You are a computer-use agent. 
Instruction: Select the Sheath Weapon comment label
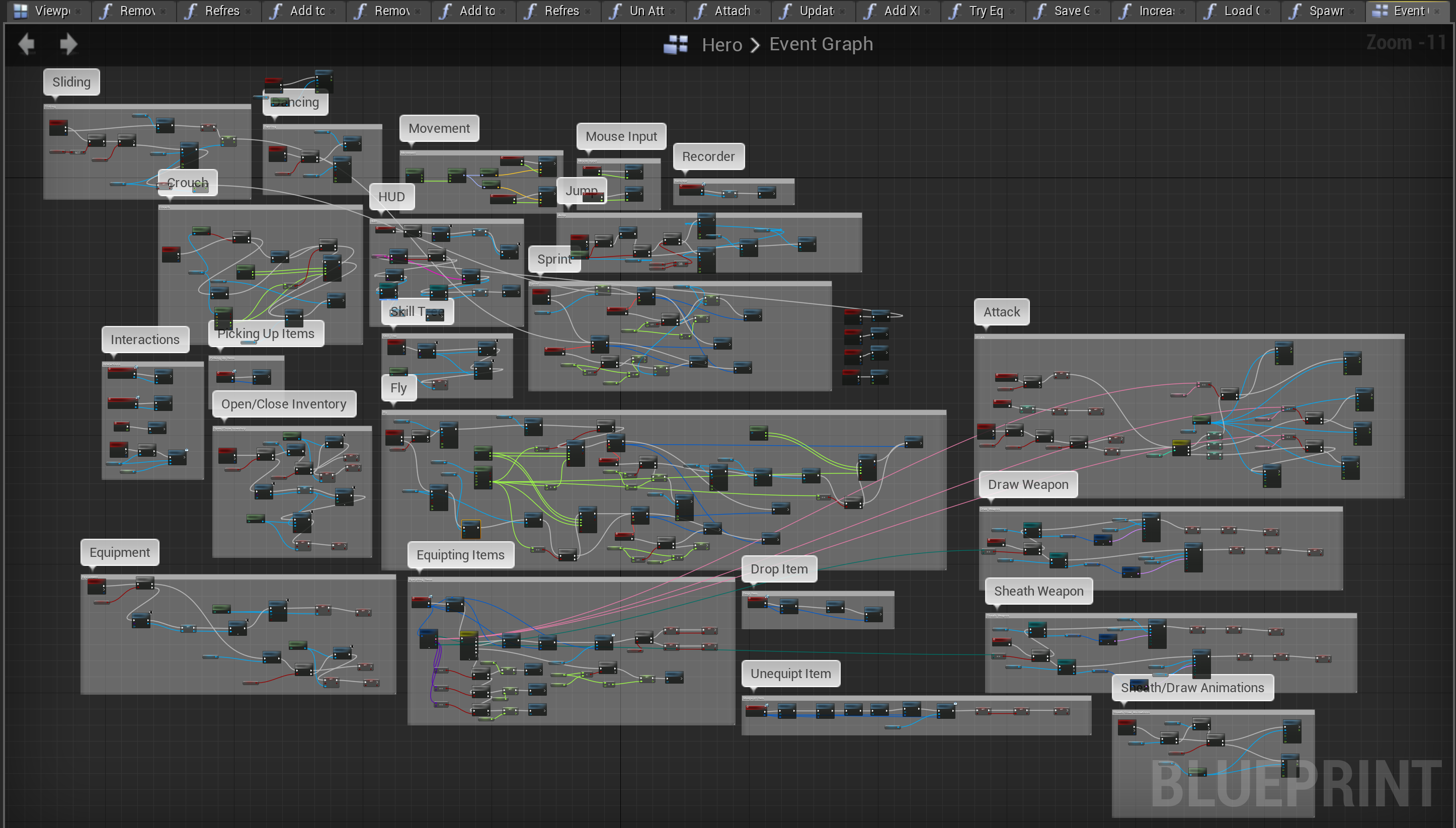tap(1038, 592)
